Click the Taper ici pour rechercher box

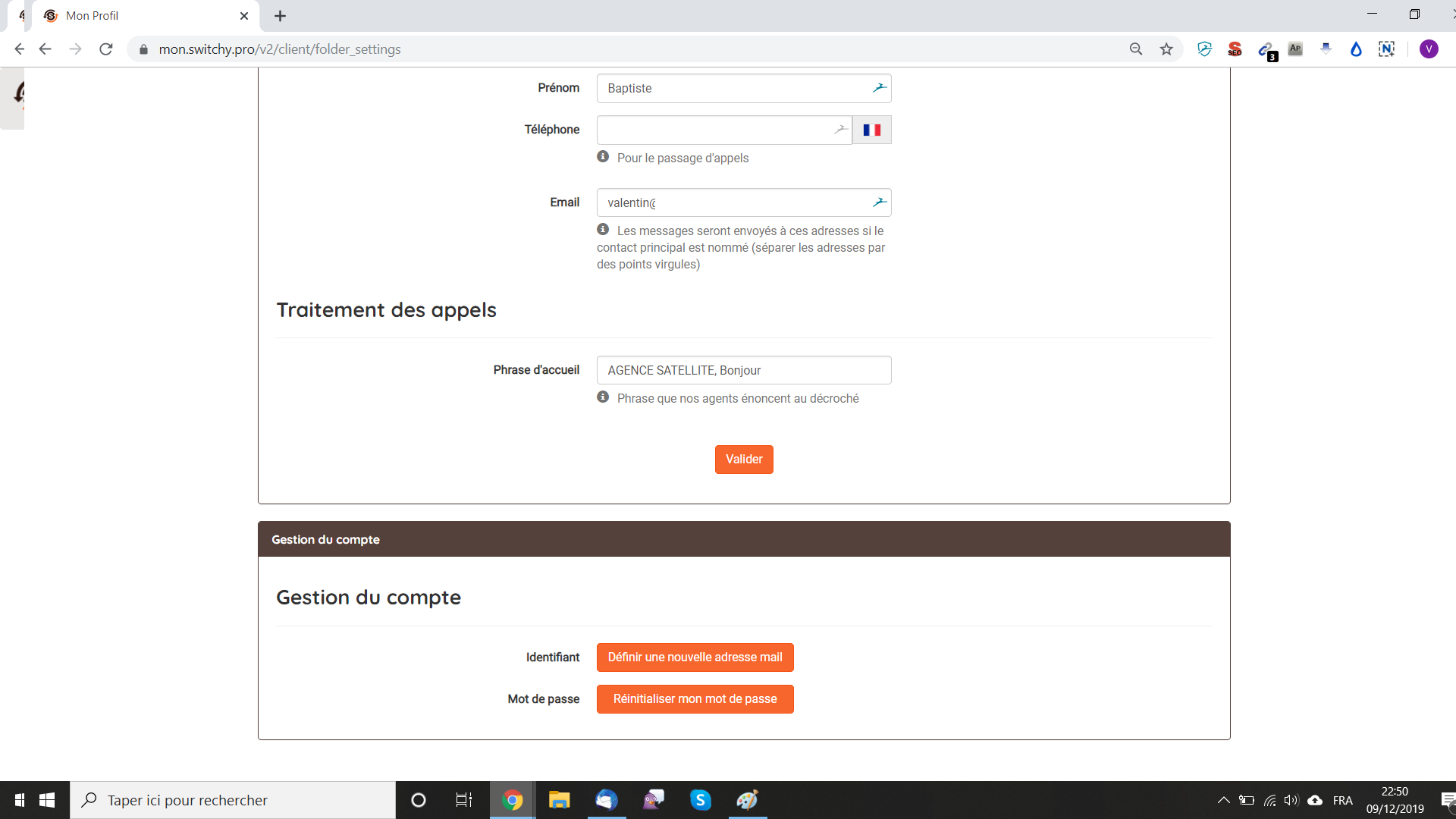pyautogui.click(x=233, y=800)
